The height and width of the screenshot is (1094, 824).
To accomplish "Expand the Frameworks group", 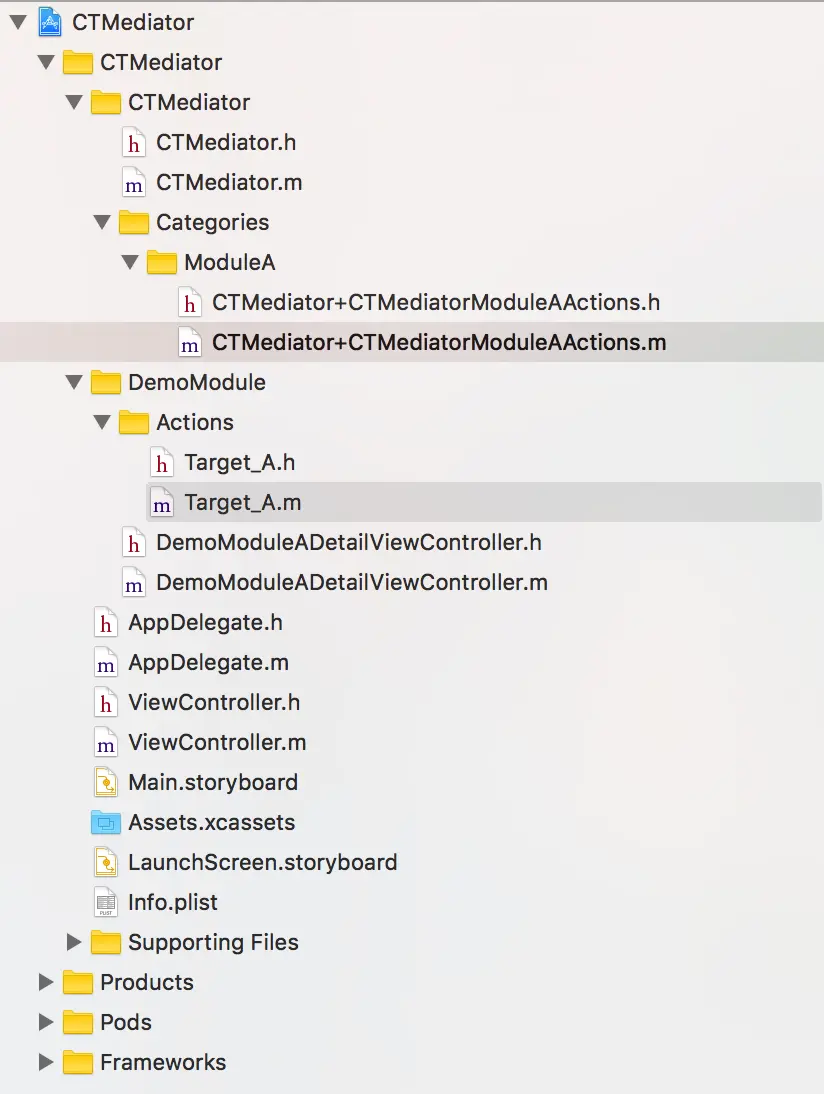I will coord(45,1062).
